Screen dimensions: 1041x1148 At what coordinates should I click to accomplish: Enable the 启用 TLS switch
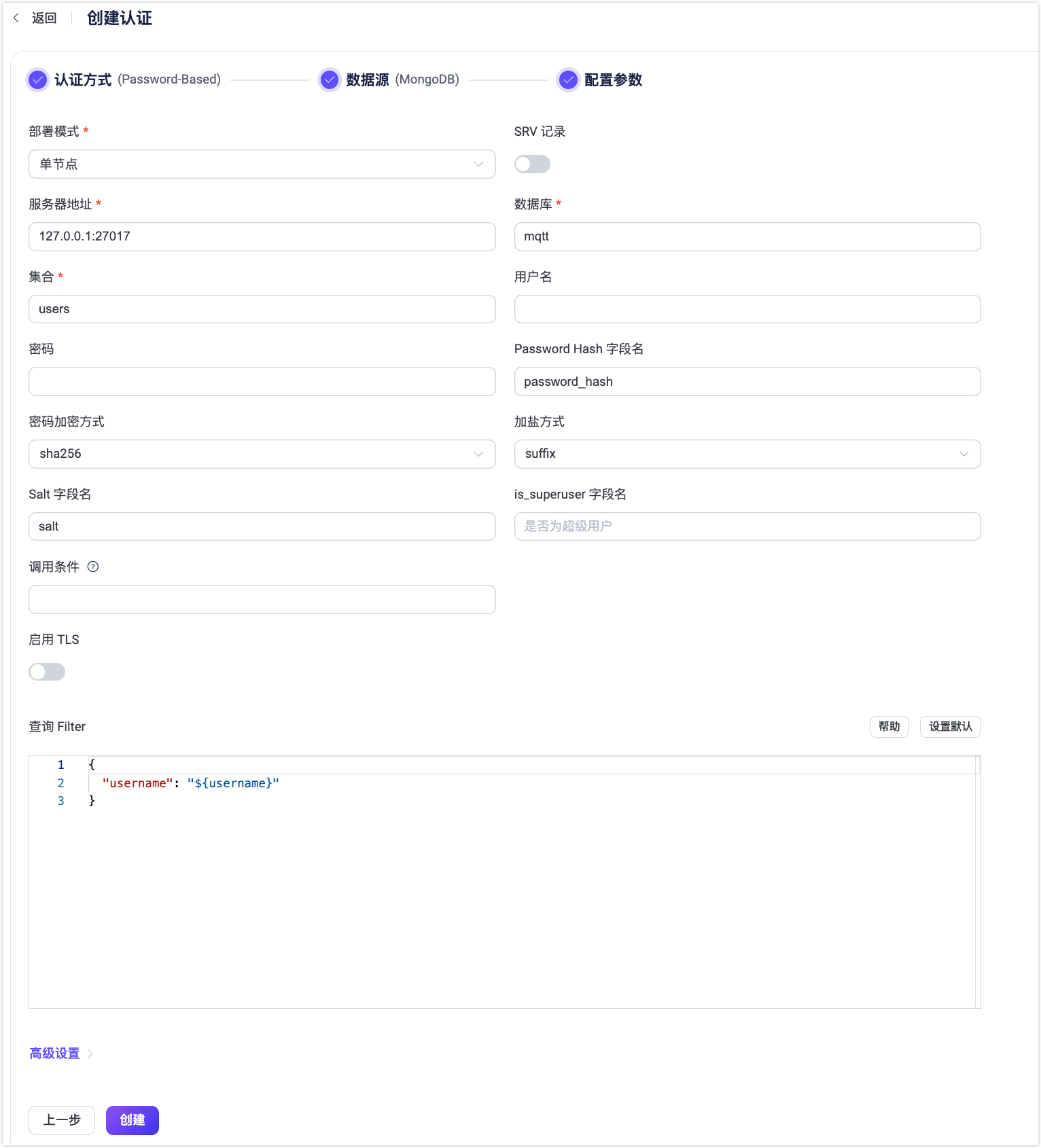tap(47, 672)
